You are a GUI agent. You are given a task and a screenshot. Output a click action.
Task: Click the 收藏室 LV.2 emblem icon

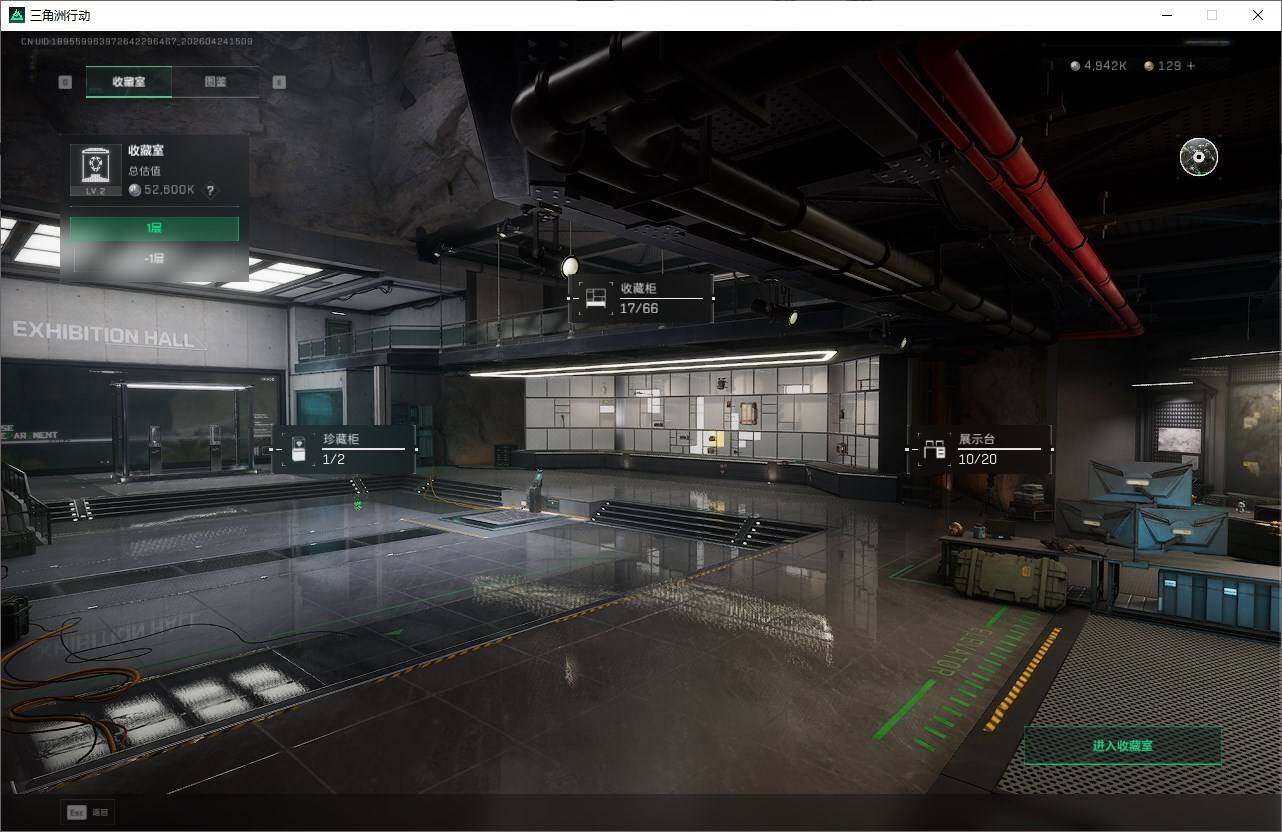[x=96, y=170]
